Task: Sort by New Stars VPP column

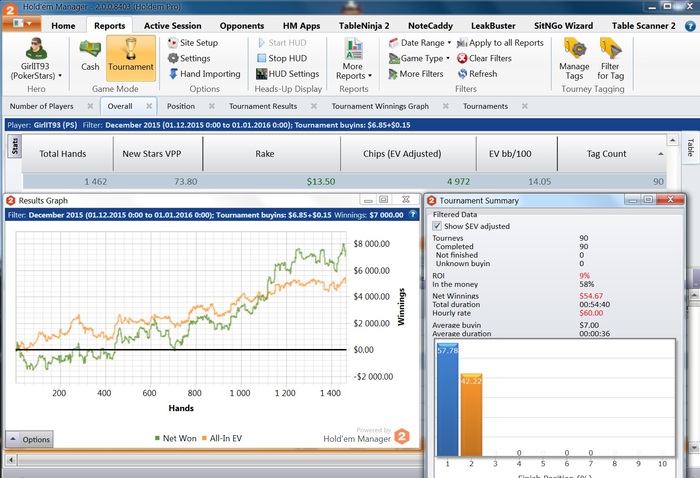Action: (x=158, y=154)
